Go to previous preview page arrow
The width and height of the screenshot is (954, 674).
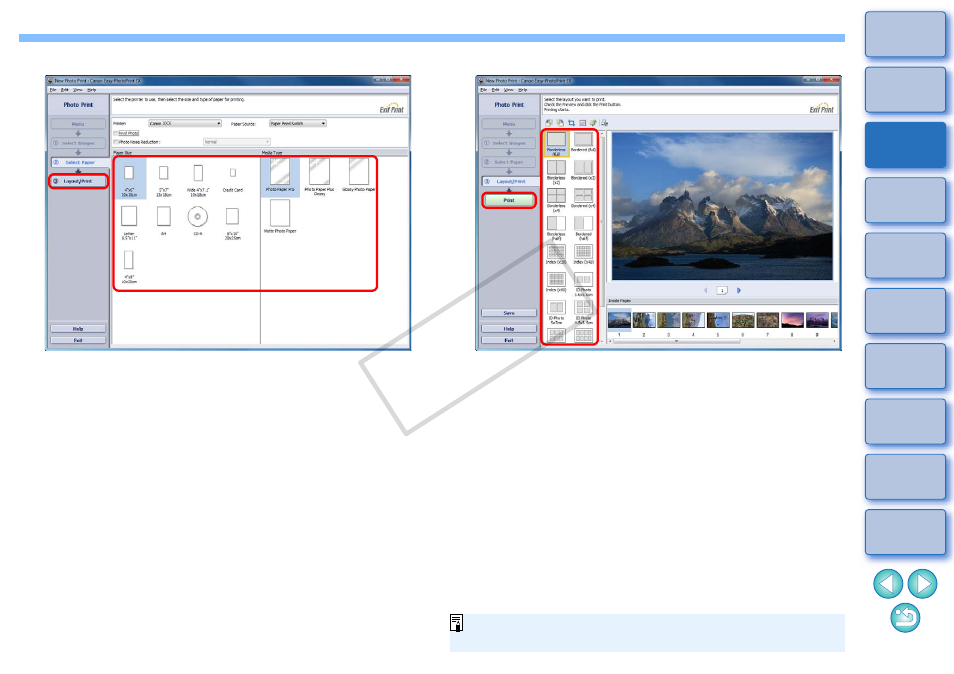pyautogui.click(x=706, y=291)
